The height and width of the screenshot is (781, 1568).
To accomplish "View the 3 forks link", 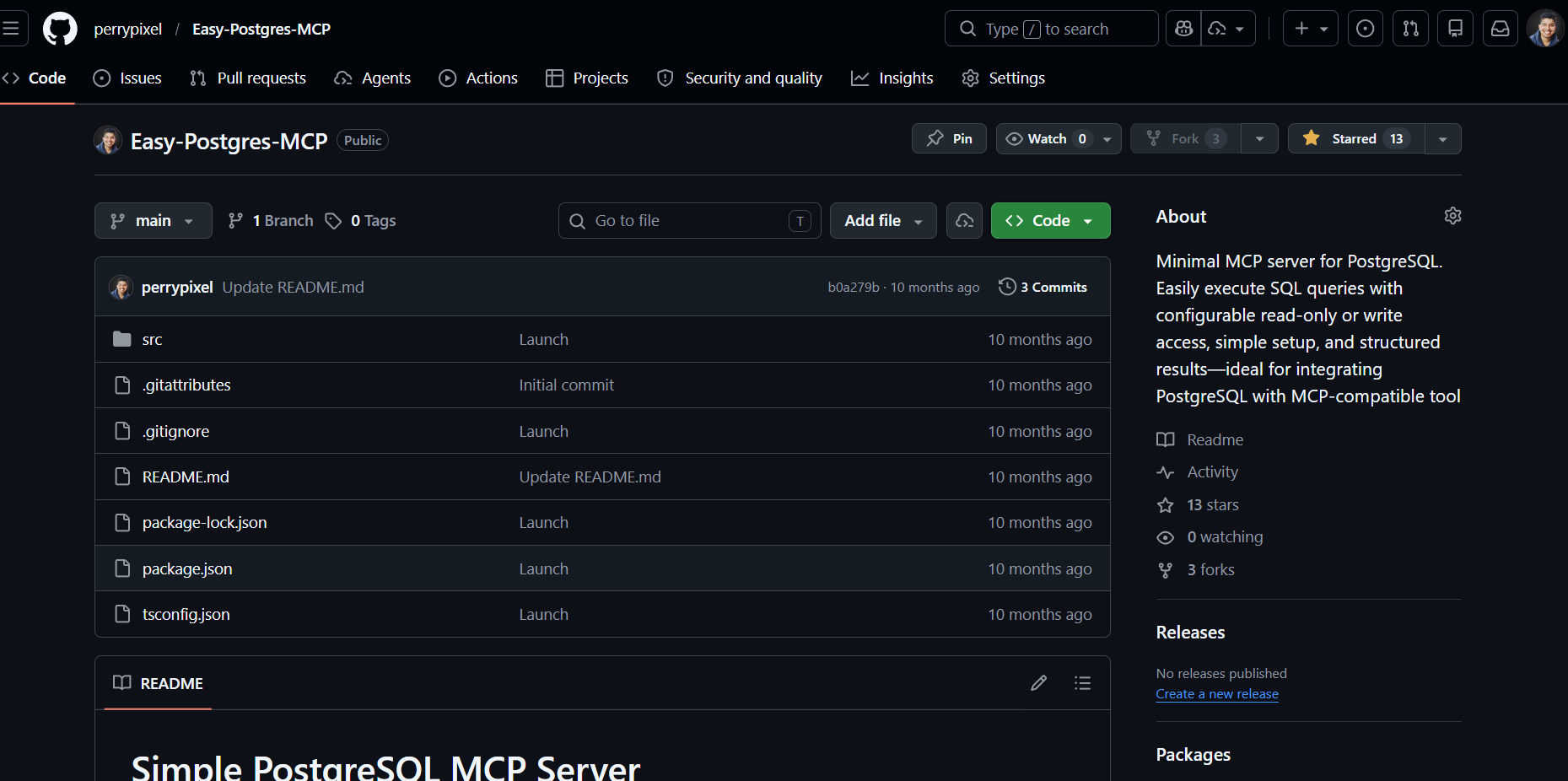I will 1196,569.
